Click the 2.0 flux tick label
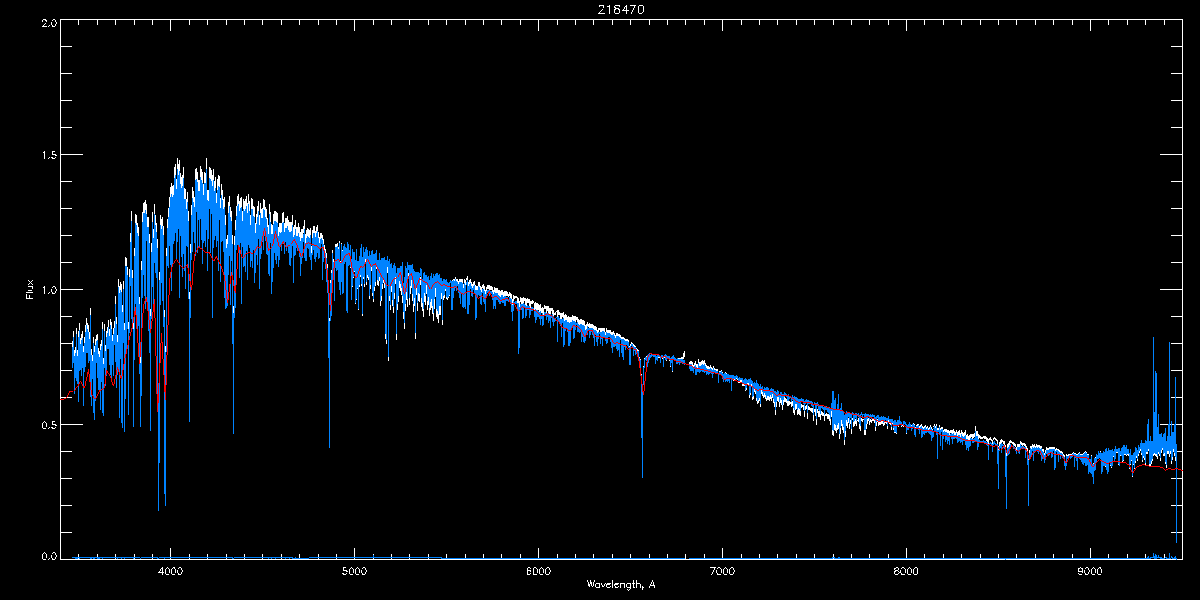Viewport: 1200px width, 600px height. [48, 22]
